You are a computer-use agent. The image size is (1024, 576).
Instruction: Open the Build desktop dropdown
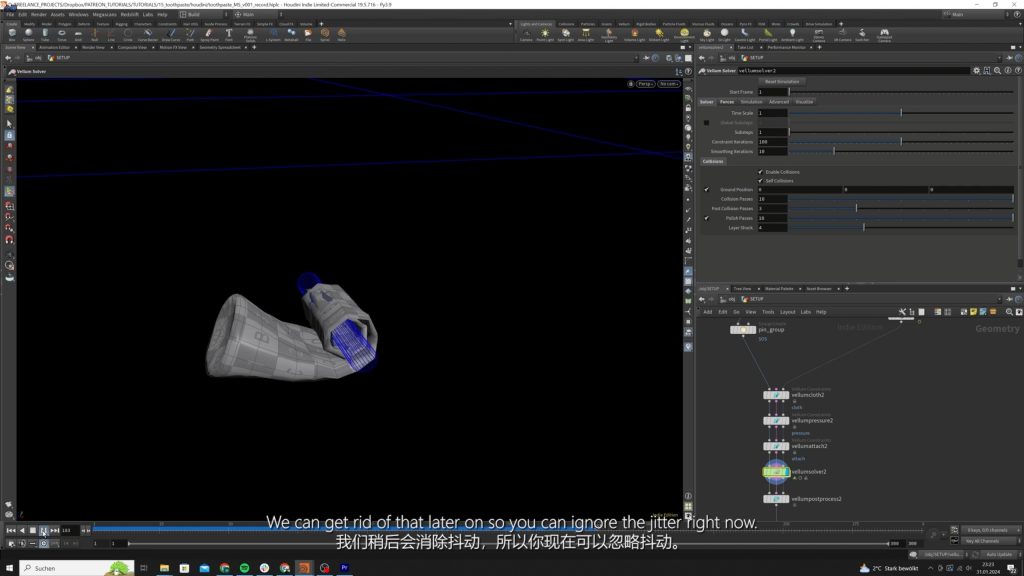[202, 14]
